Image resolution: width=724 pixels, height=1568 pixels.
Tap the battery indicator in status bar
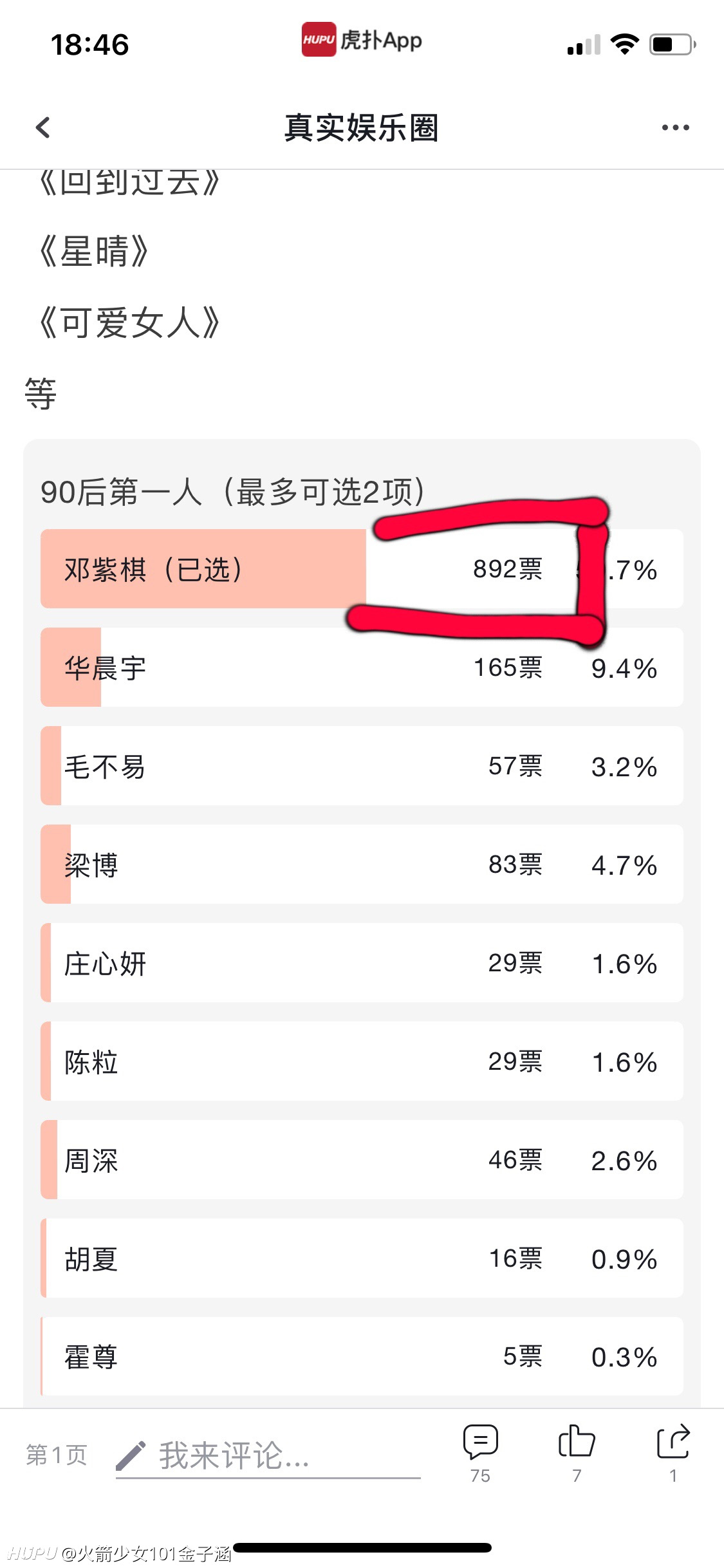(x=673, y=44)
